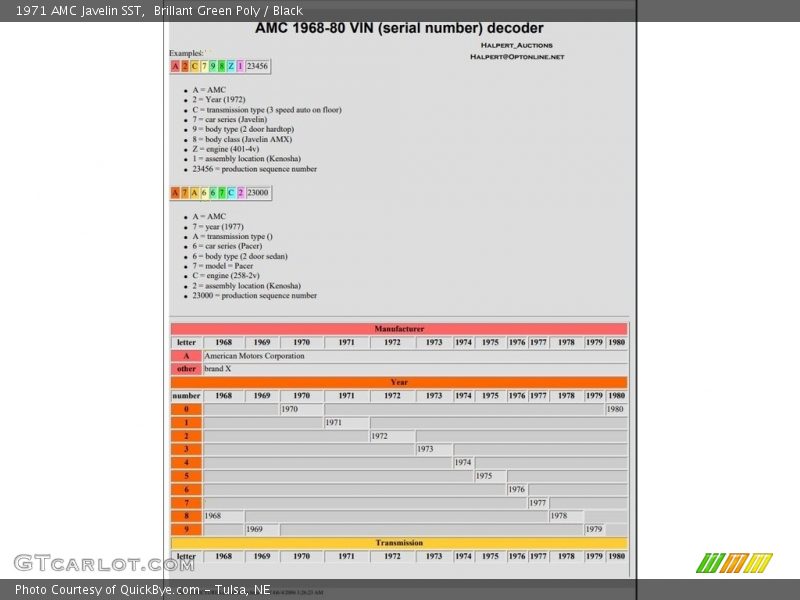Click the '1968' cell in Year row 8
The height and width of the screenshot is (600, 800).
tap(223, 516)
